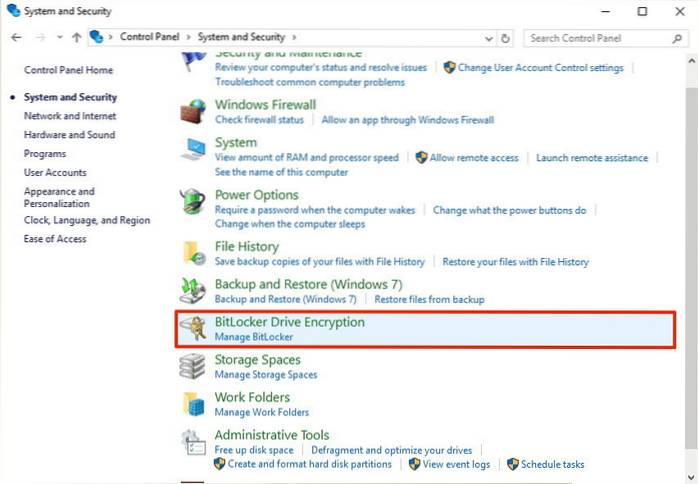
Task: Click Control Panel in the breadcrumb
Action: point(150,37)
